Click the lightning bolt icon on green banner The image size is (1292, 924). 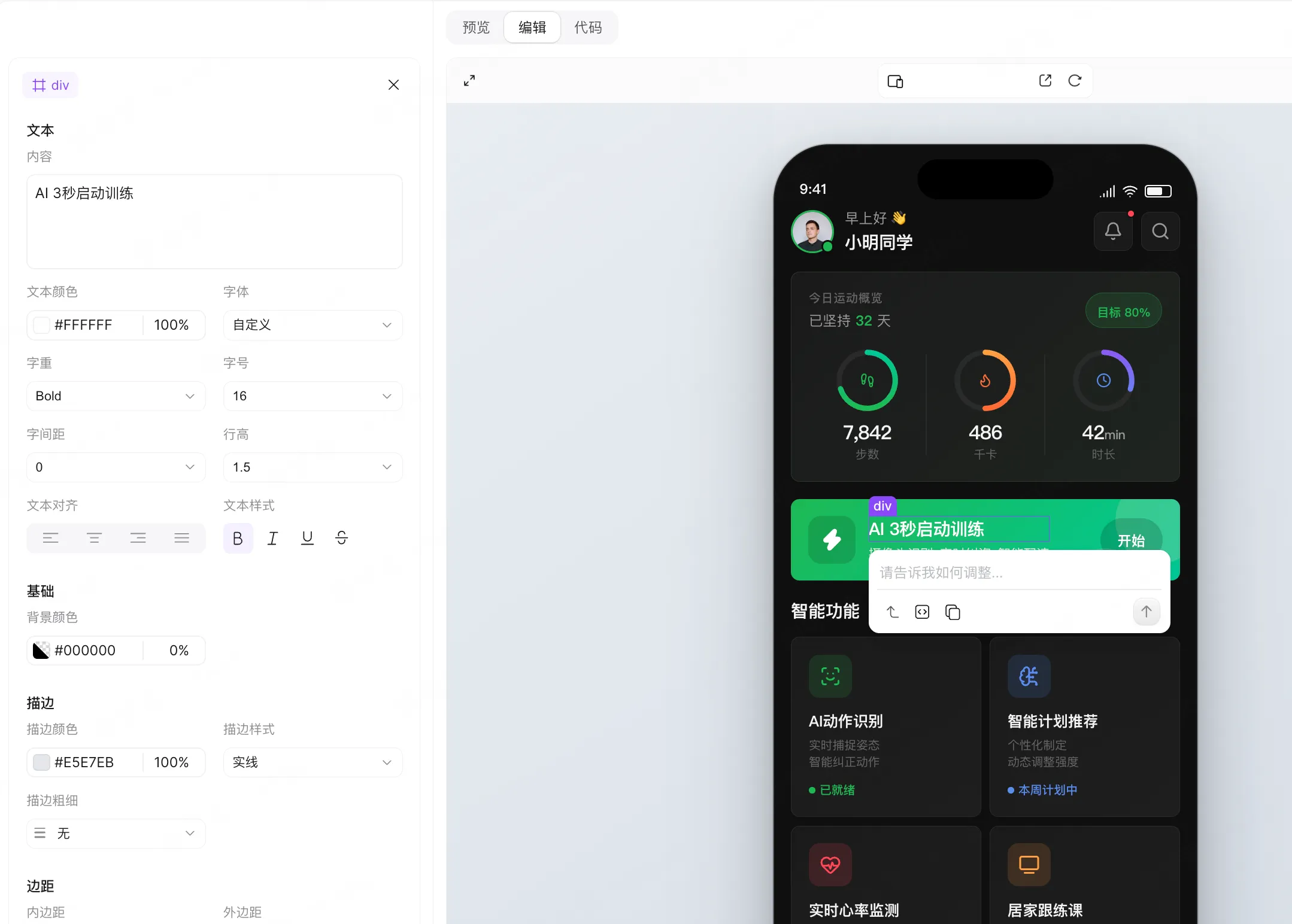(832, 540)
